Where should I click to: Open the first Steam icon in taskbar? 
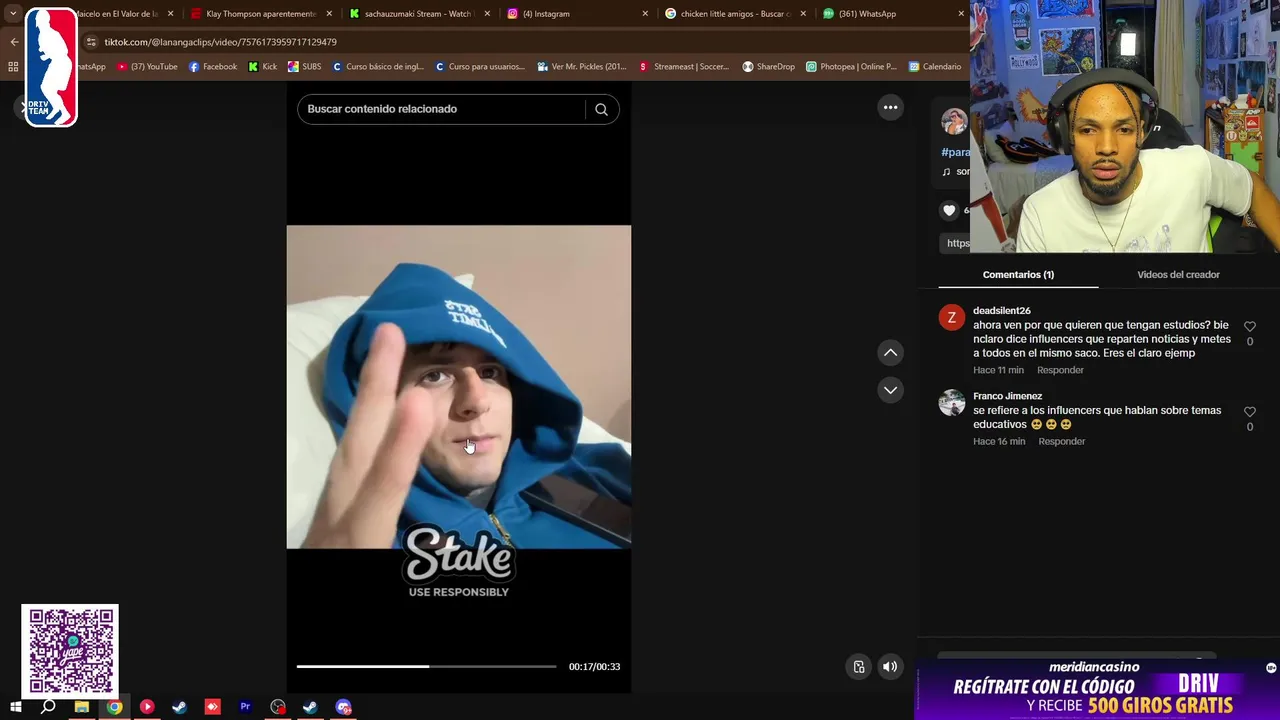click(x=180, y=707)
